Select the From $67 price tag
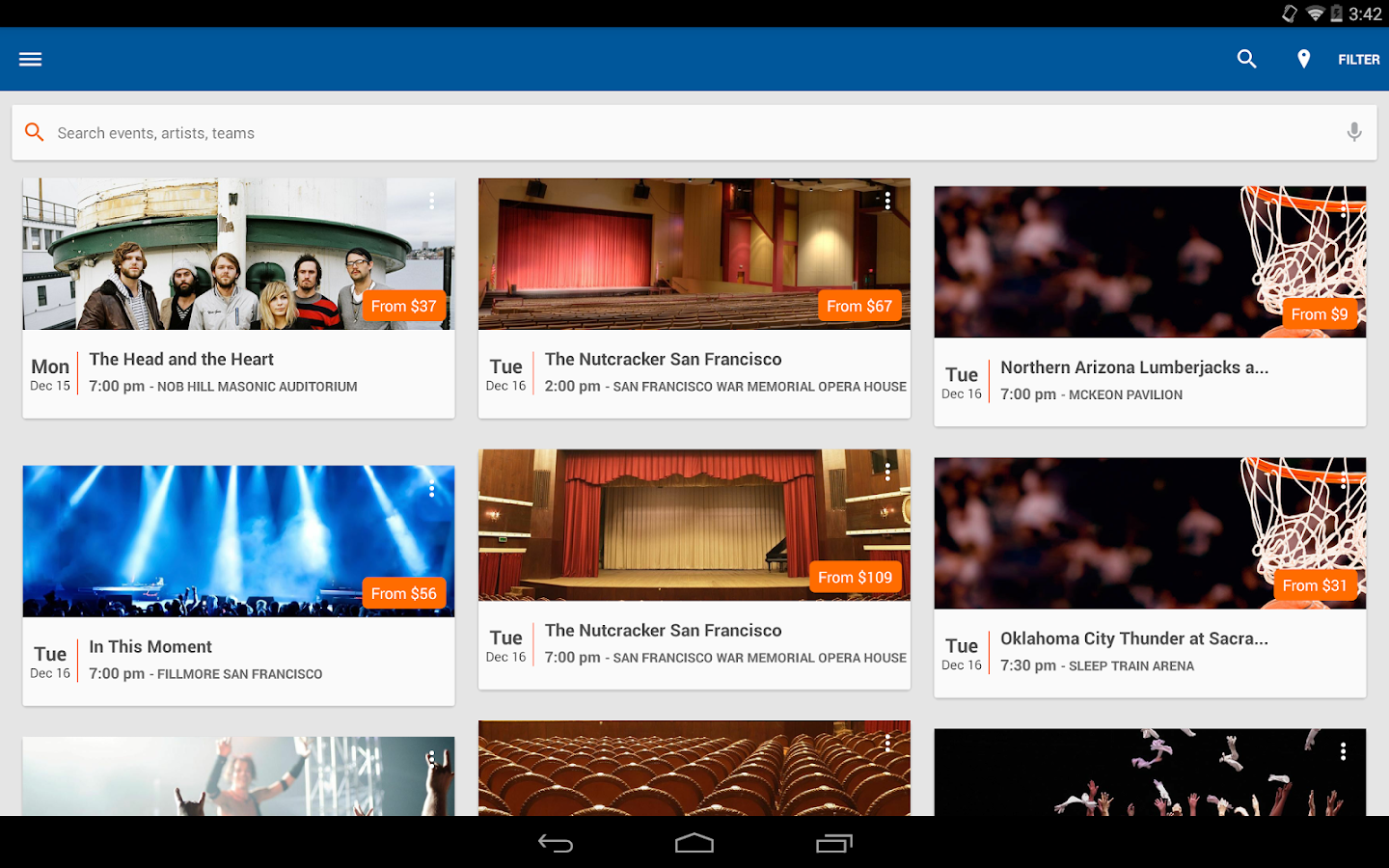This screenshot has height=868, width=1389. 858,306
